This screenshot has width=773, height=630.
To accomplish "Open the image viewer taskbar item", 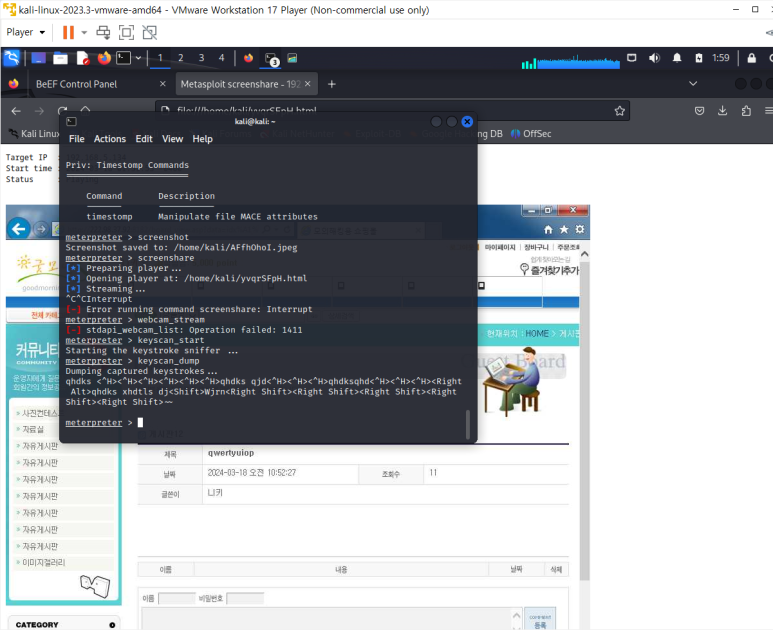I will coord(292,58).
